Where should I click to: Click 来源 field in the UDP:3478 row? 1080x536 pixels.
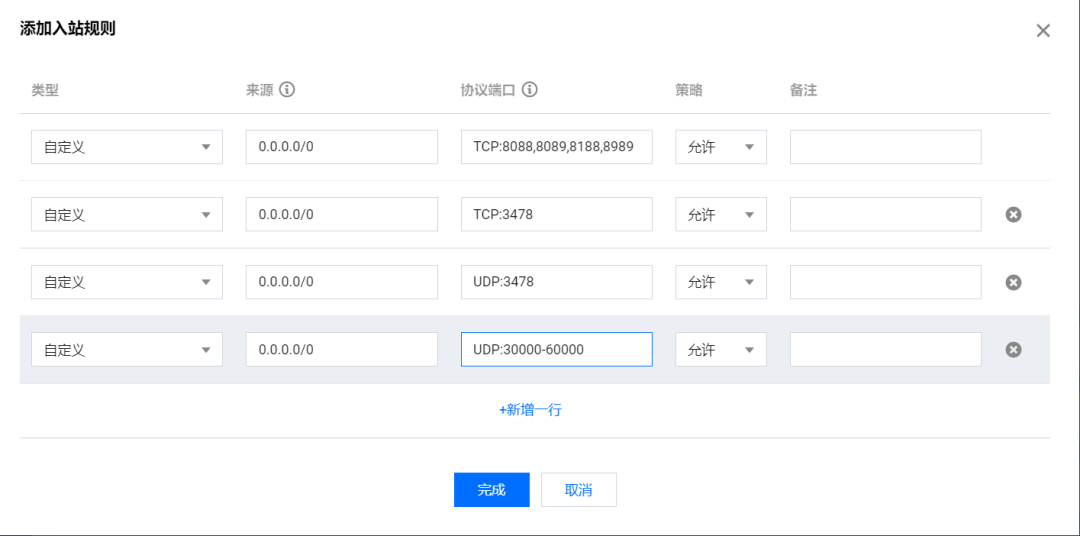pos(342,282)
